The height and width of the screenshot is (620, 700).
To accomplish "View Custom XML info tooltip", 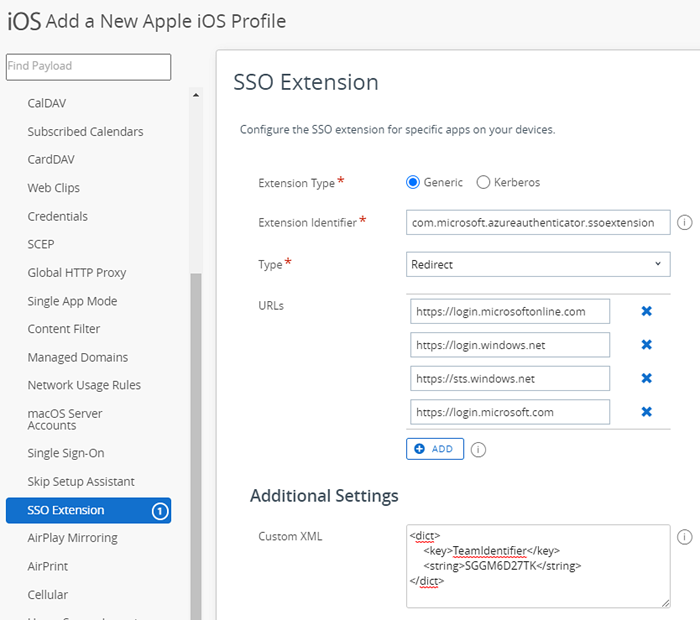I will click(x=684, y=537).
